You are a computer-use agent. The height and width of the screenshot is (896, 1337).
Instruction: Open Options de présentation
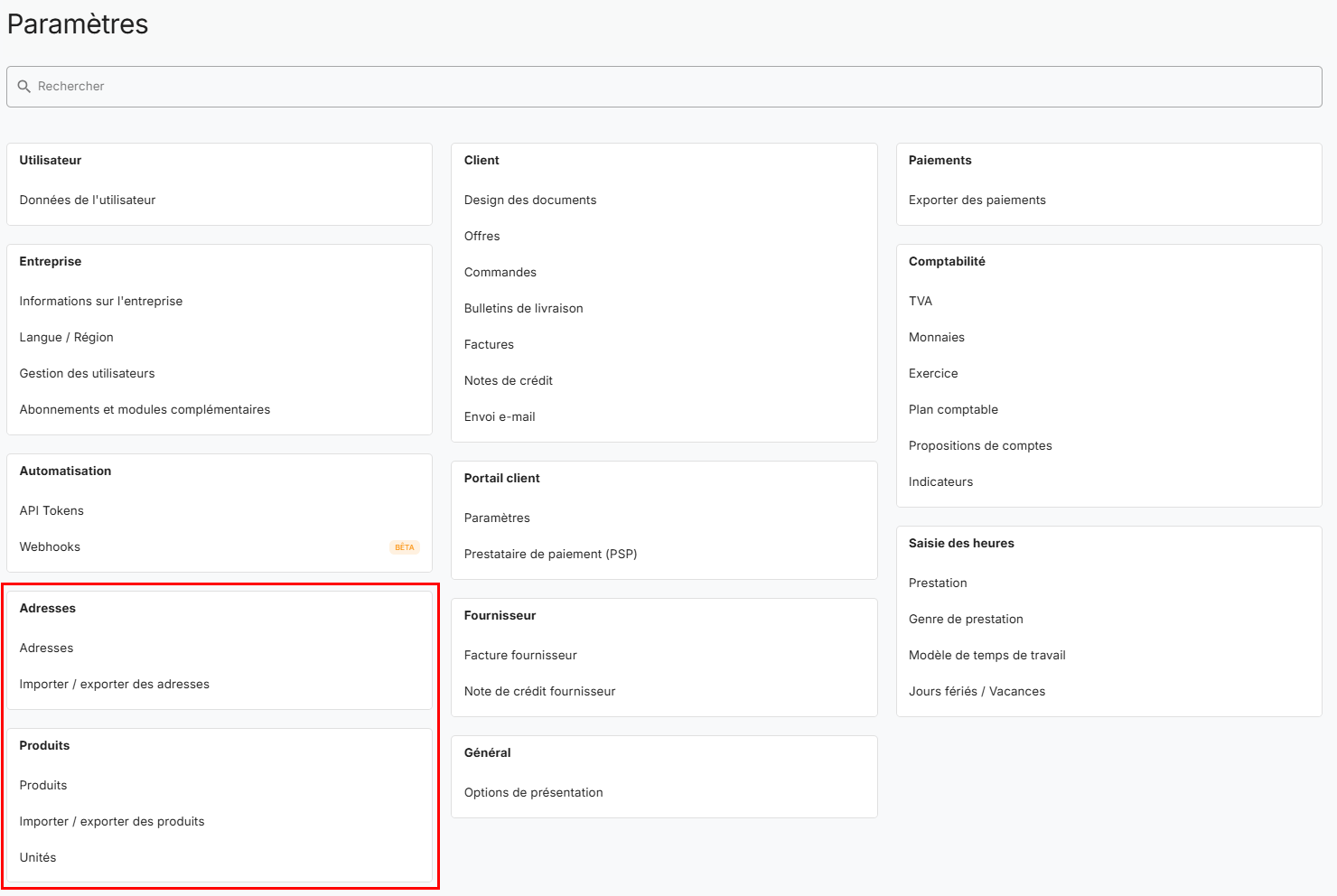click(x=534, y=793)
